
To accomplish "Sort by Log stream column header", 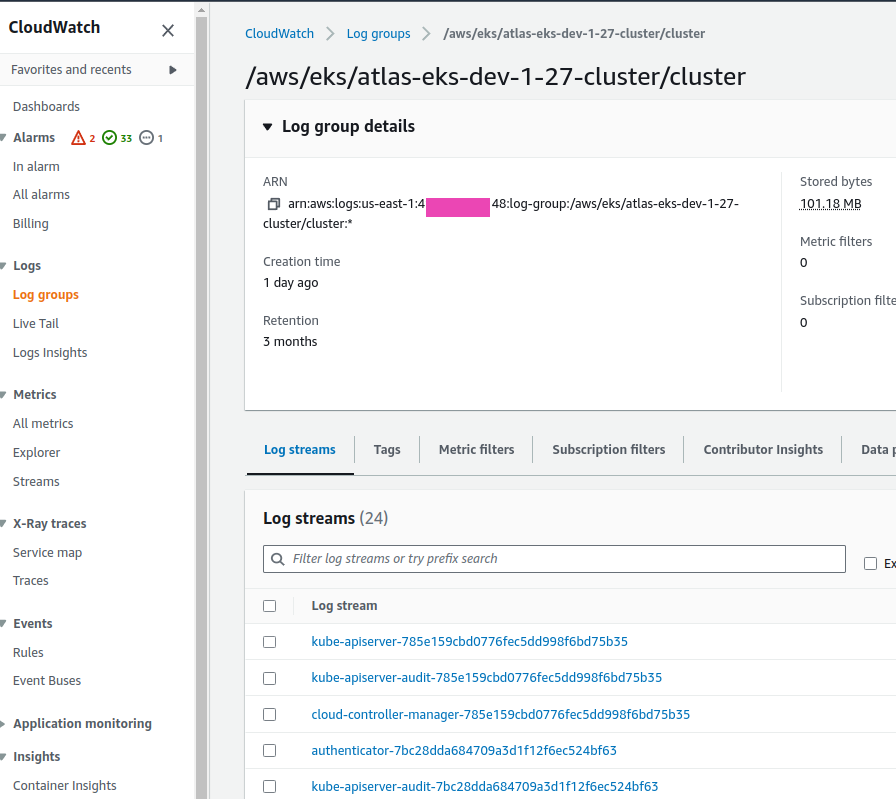I will (x=345, y=606).
